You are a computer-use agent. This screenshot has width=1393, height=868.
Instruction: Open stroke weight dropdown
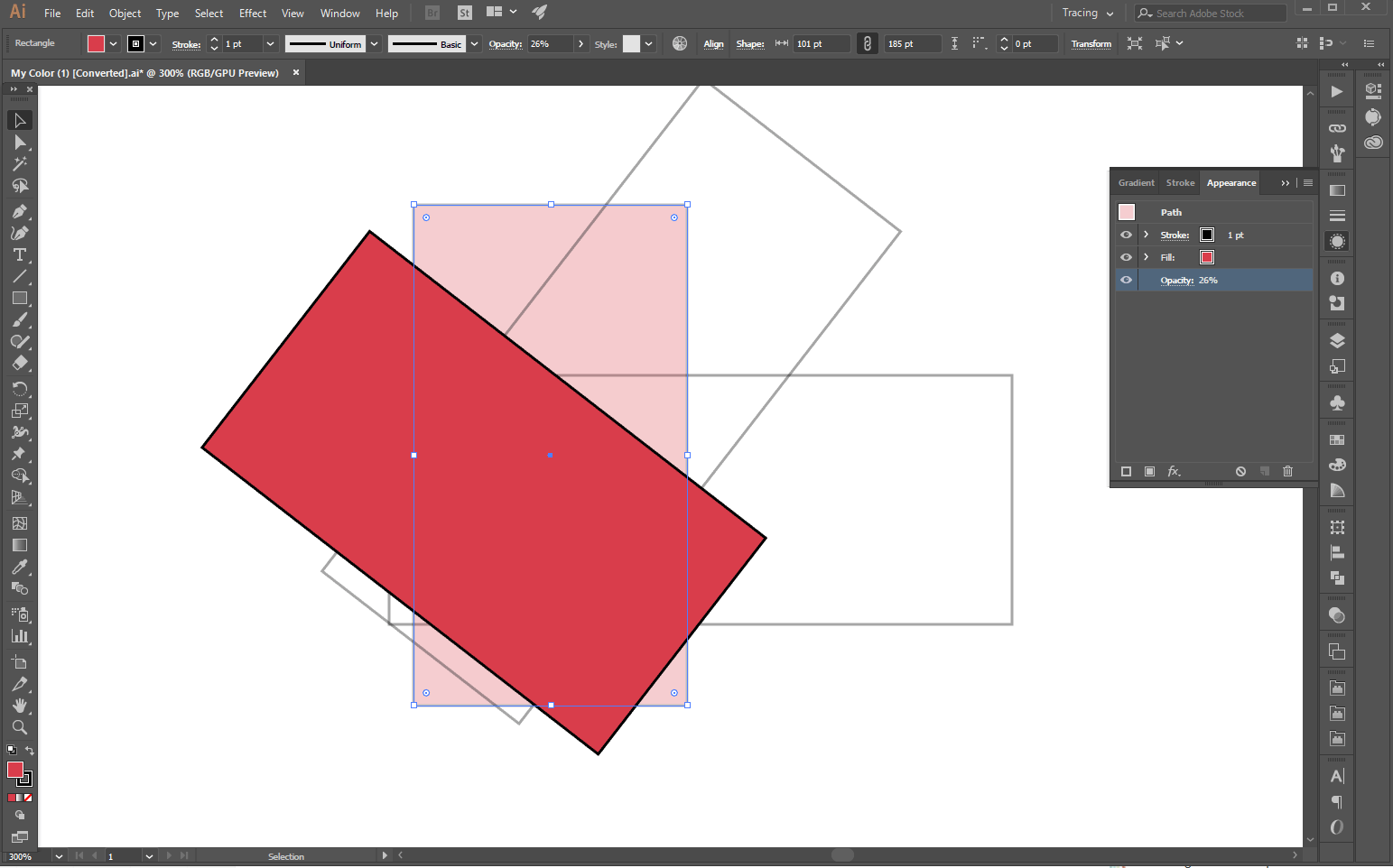tap(270, 43)
